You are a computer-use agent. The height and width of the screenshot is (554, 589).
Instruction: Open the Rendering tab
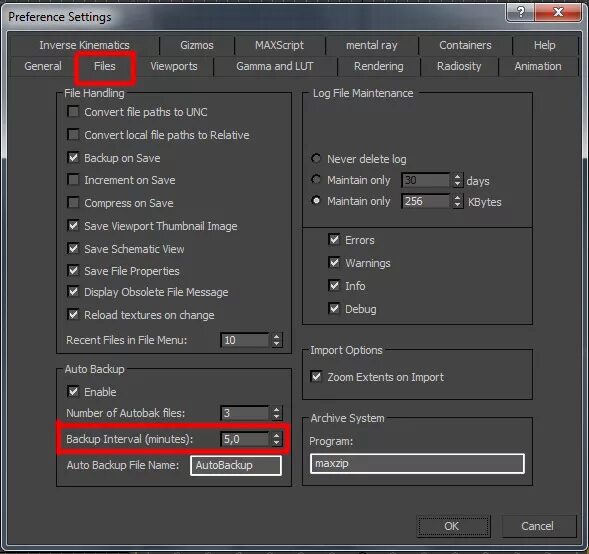pos(379,66)
